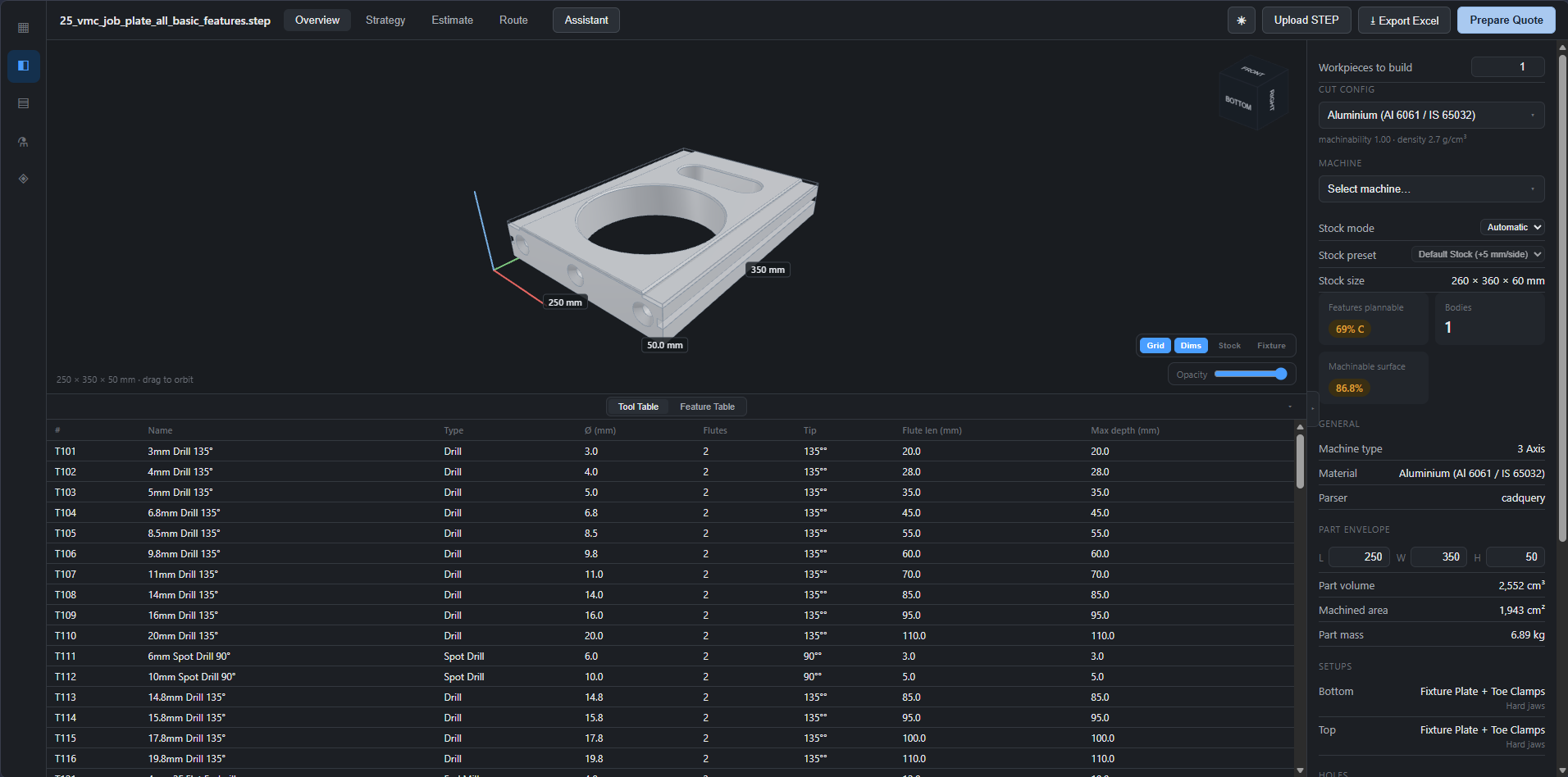This screenshot has width=1568, height=777.
Task: Click the Export Excel button
Action: [x=1404, y=20]
